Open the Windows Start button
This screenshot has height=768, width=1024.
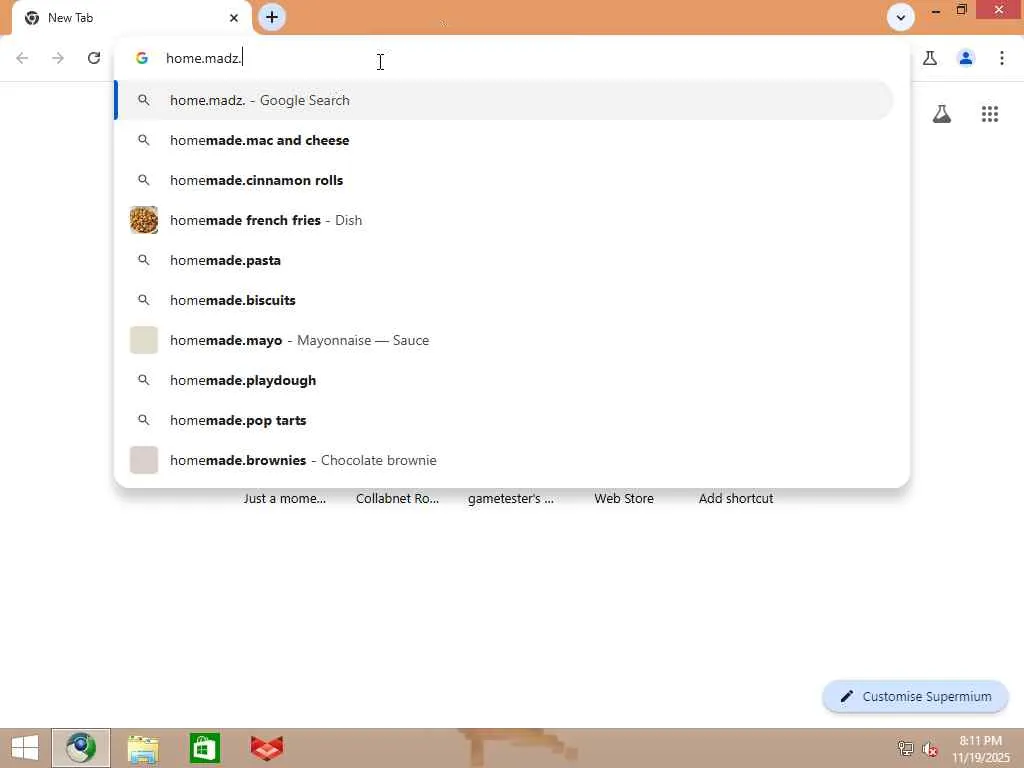pyautogui.click(x=25, y=748)
